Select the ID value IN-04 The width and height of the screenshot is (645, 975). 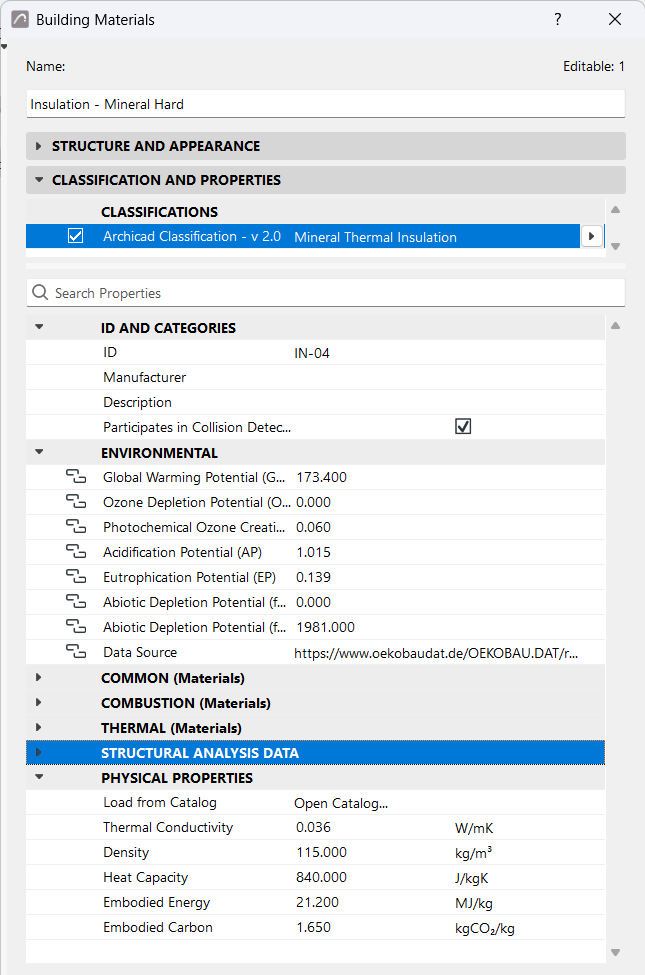[312, 353]
